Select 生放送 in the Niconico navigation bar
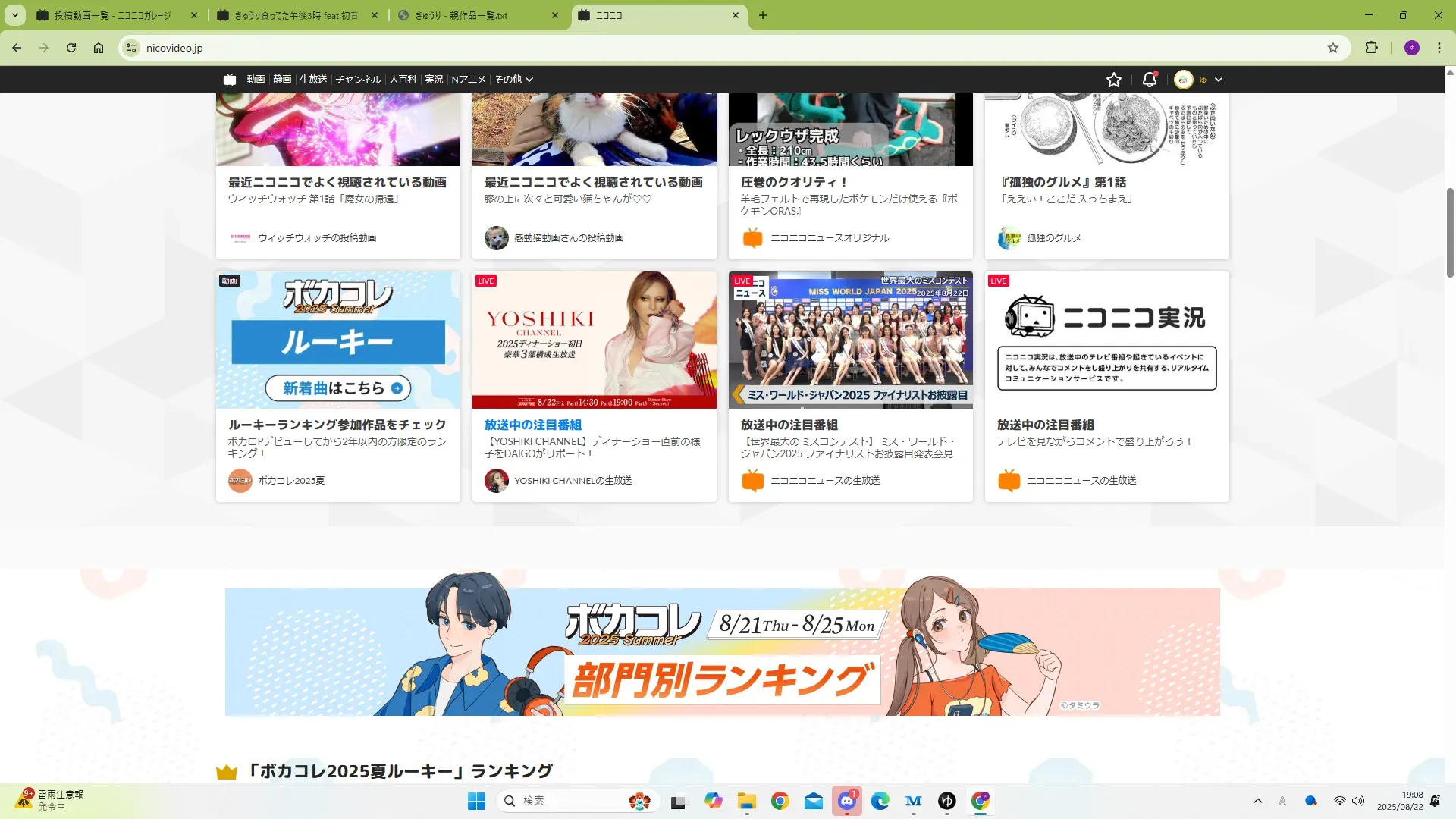The image size is (1456, 819). (313, 80)
